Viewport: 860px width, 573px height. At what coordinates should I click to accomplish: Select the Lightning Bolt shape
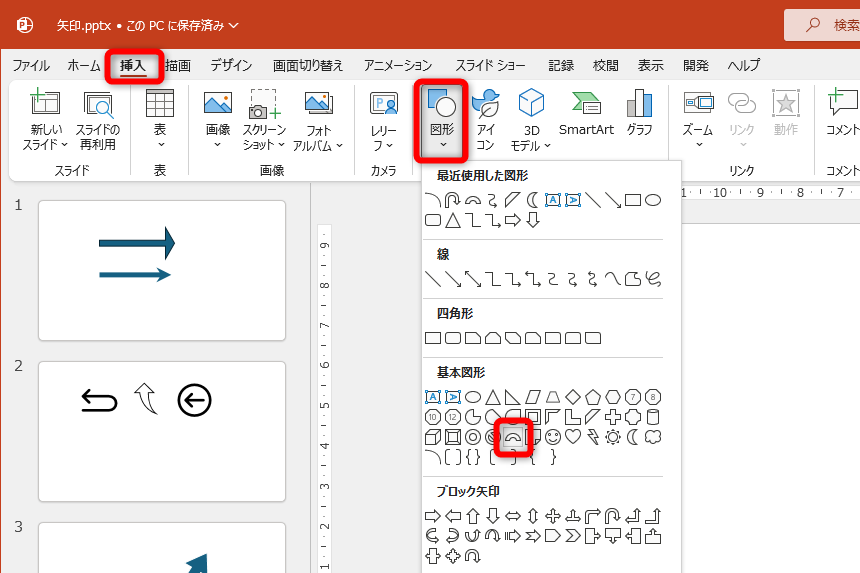click(593, 437)
